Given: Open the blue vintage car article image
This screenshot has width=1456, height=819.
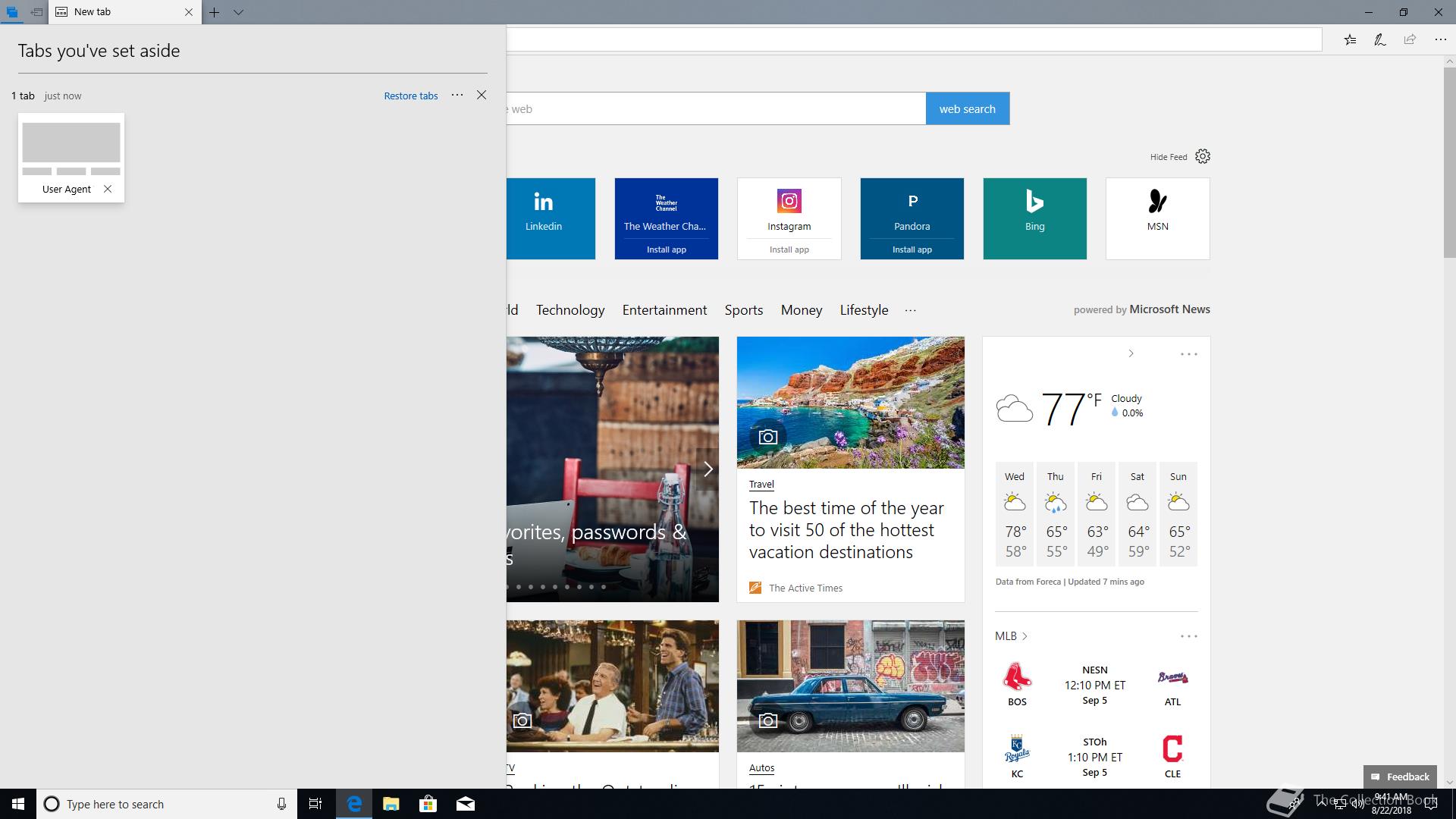Looking at the screenshot, I should (x=850, y=686).
